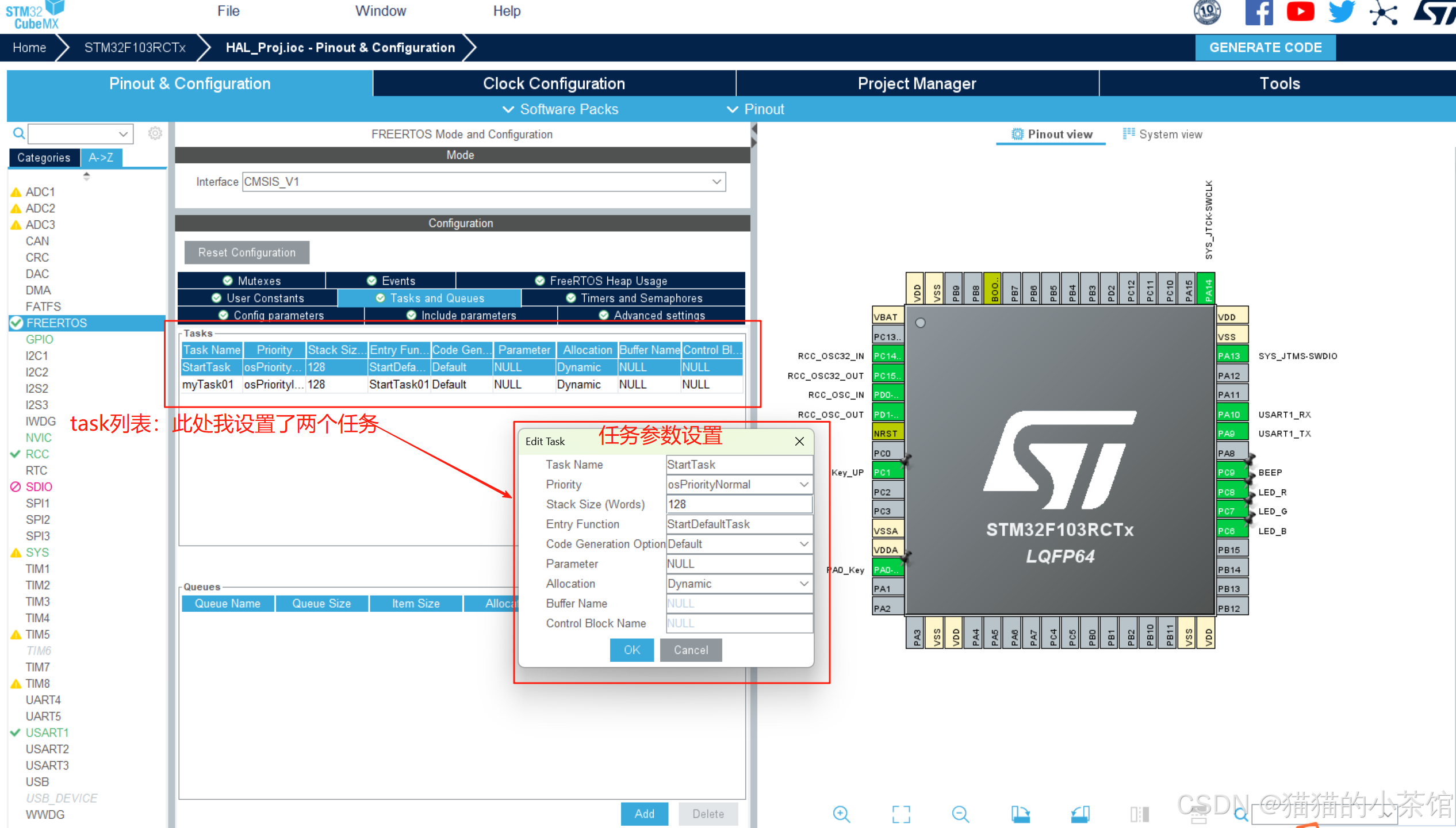The width and height of the screenshot is (1456, 828).
Task: Open the Twitter icon in the top bar
Action: 1342,11
